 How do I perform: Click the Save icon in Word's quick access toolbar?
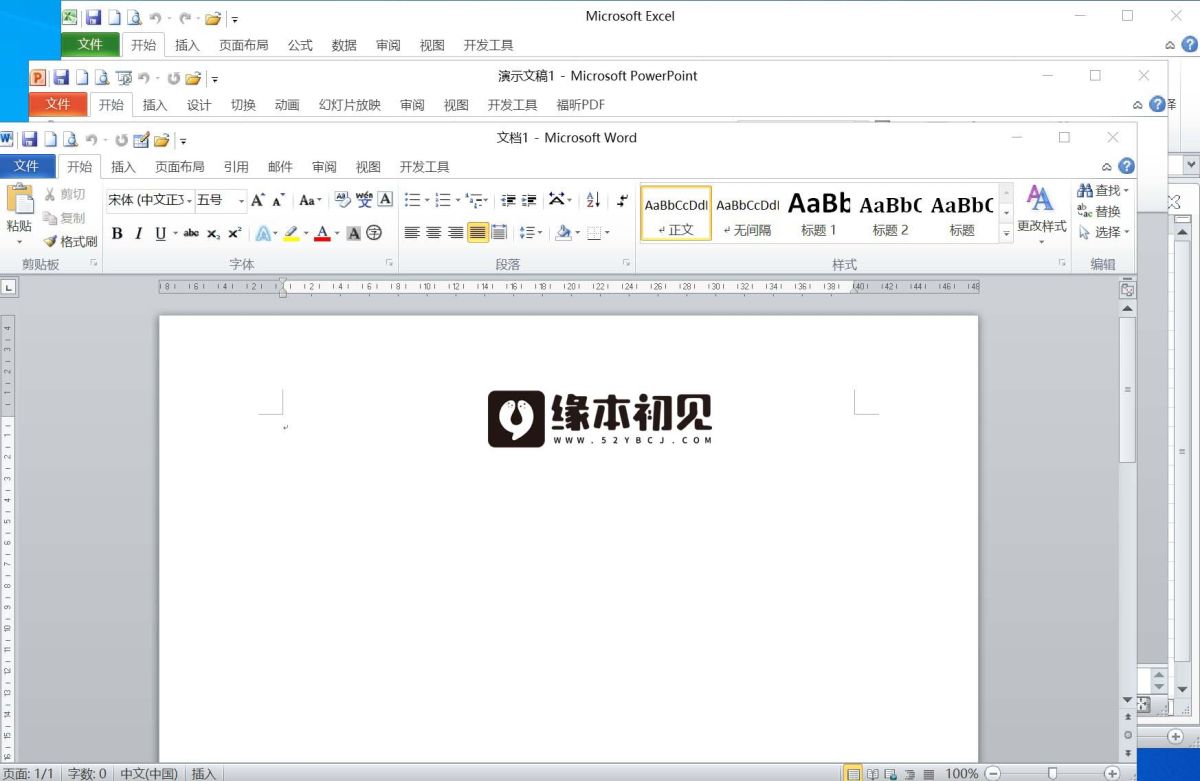pyautogui.click(x=29, y=139)
